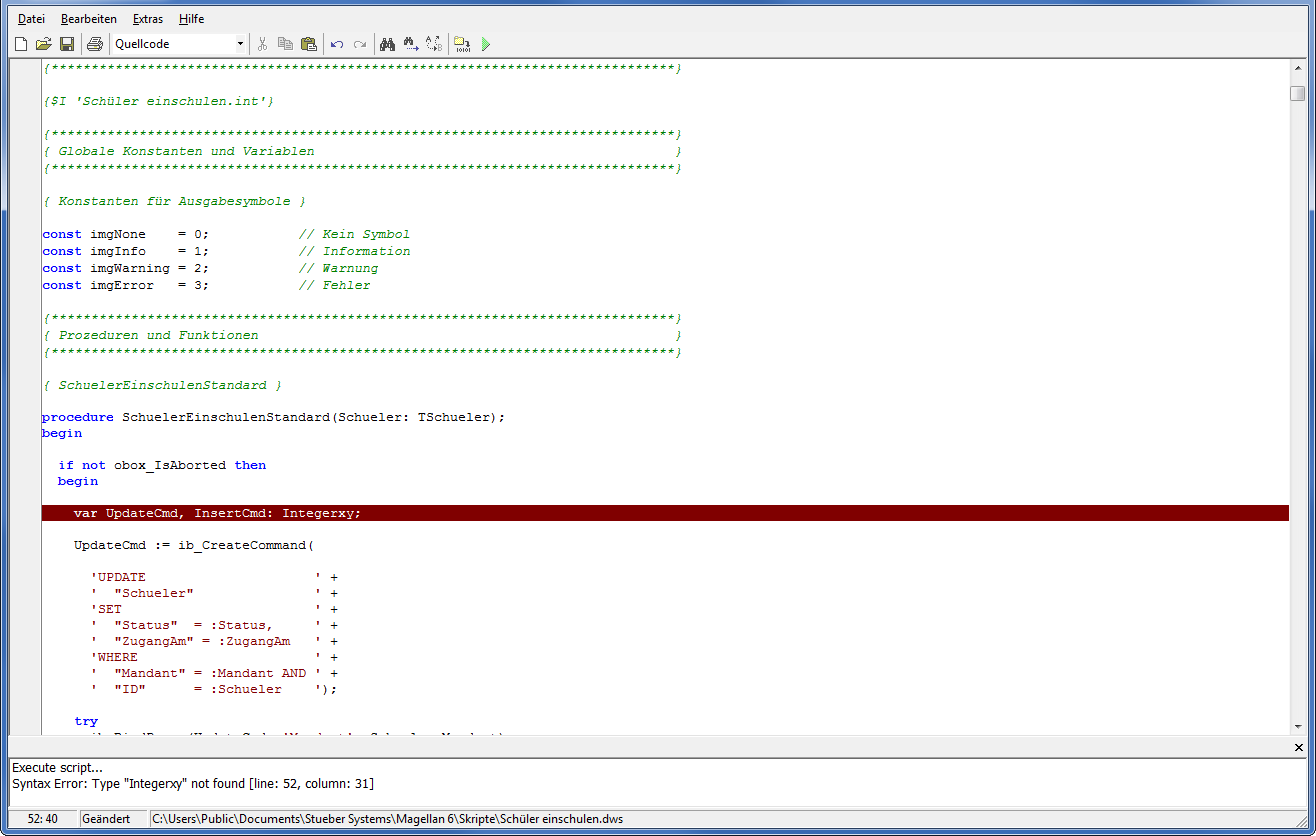Image resolution: width=1316 pixels, height=836 pixels.
Task: Run the script with green play button
Action: pyautogui.click(x=486, y=44)
